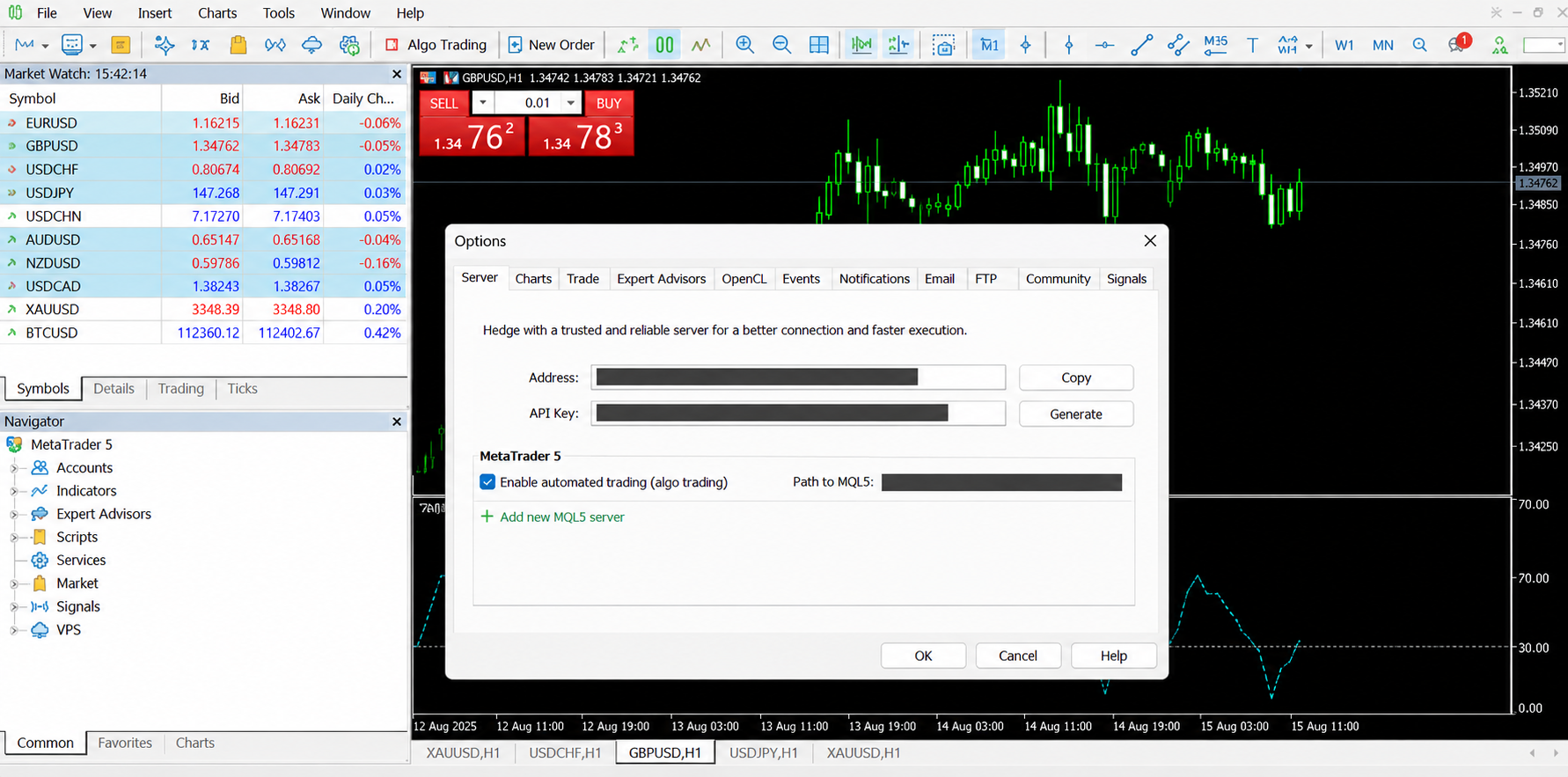Expand the Scripts tree node
The width and height of the screenshot is (1568, 777).
point(14,537)
